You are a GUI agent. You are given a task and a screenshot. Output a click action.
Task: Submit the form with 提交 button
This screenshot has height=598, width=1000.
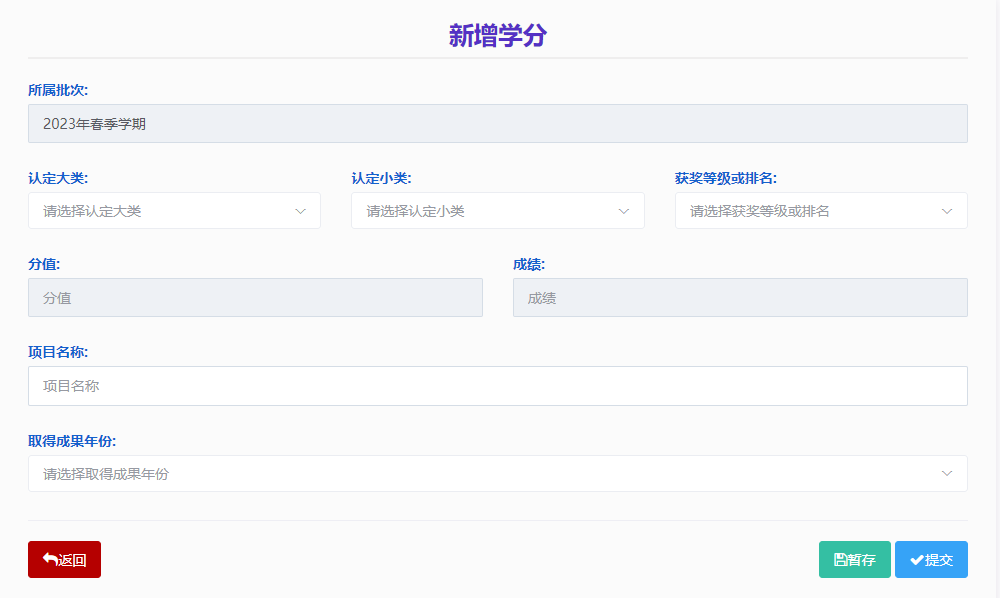(931, 560)
